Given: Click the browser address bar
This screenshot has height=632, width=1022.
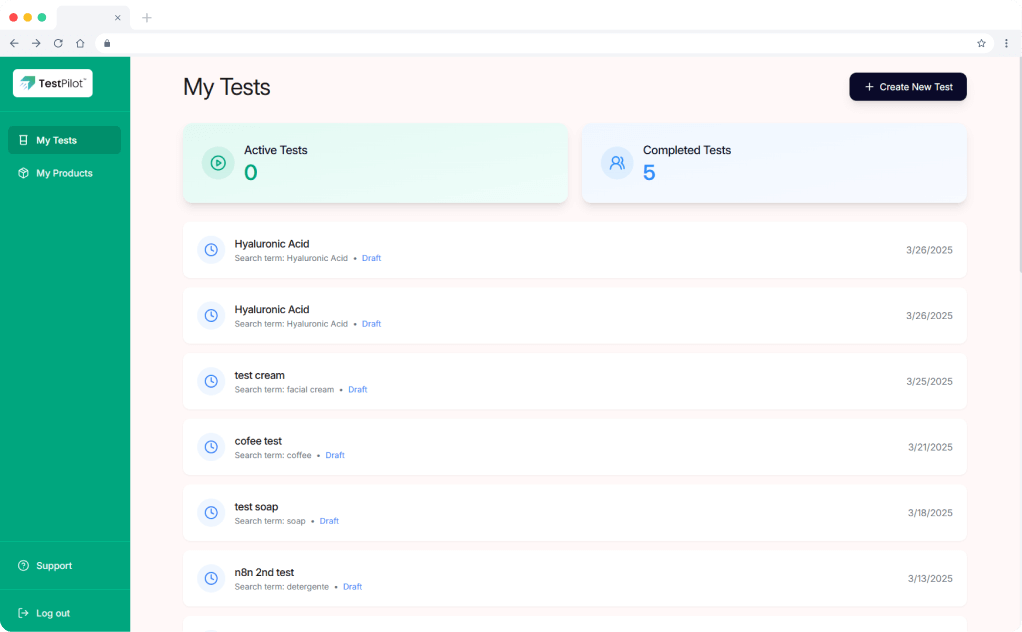Looking at the screenshot, I should 544,43.
